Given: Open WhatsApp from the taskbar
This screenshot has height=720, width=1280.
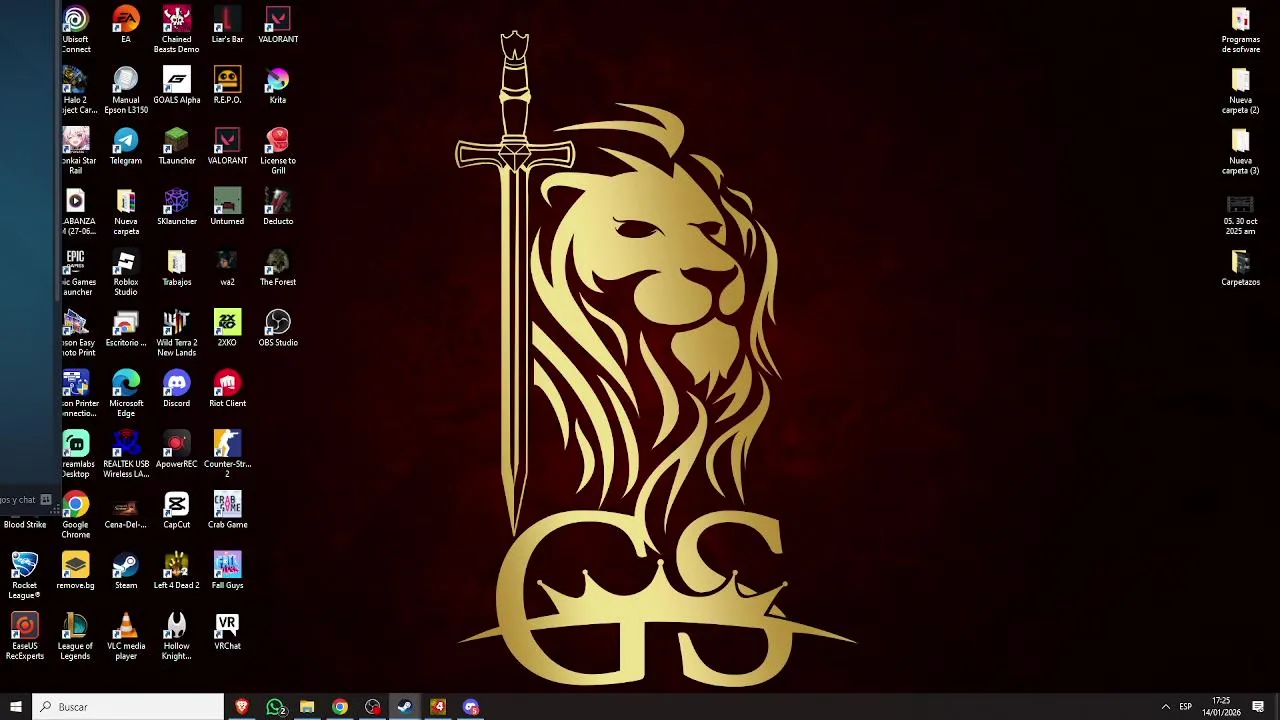Looking at the screenshot, I should click(x=275, y=707).
